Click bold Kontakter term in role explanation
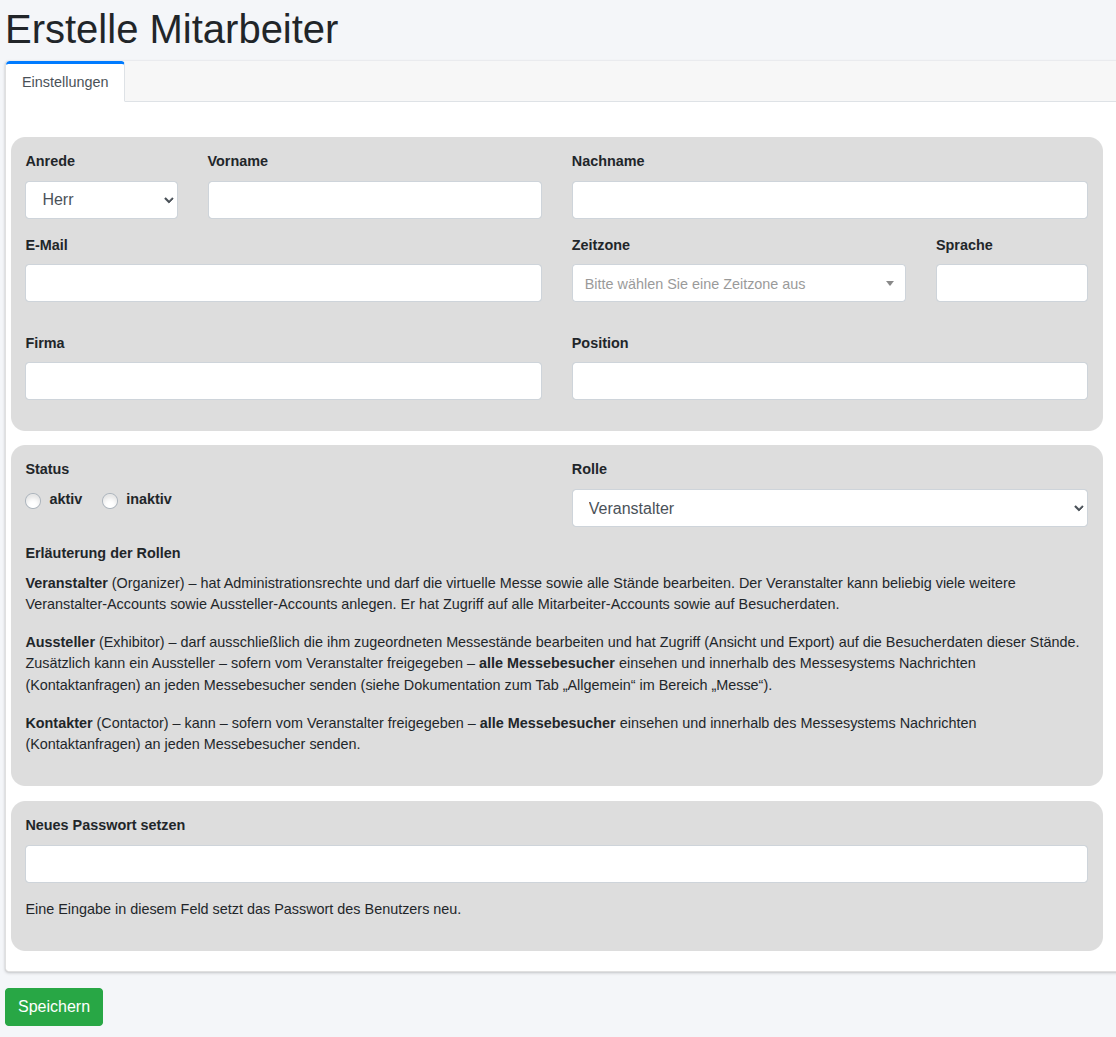This screenshot has width=1116, height=1037. (59, 722)
